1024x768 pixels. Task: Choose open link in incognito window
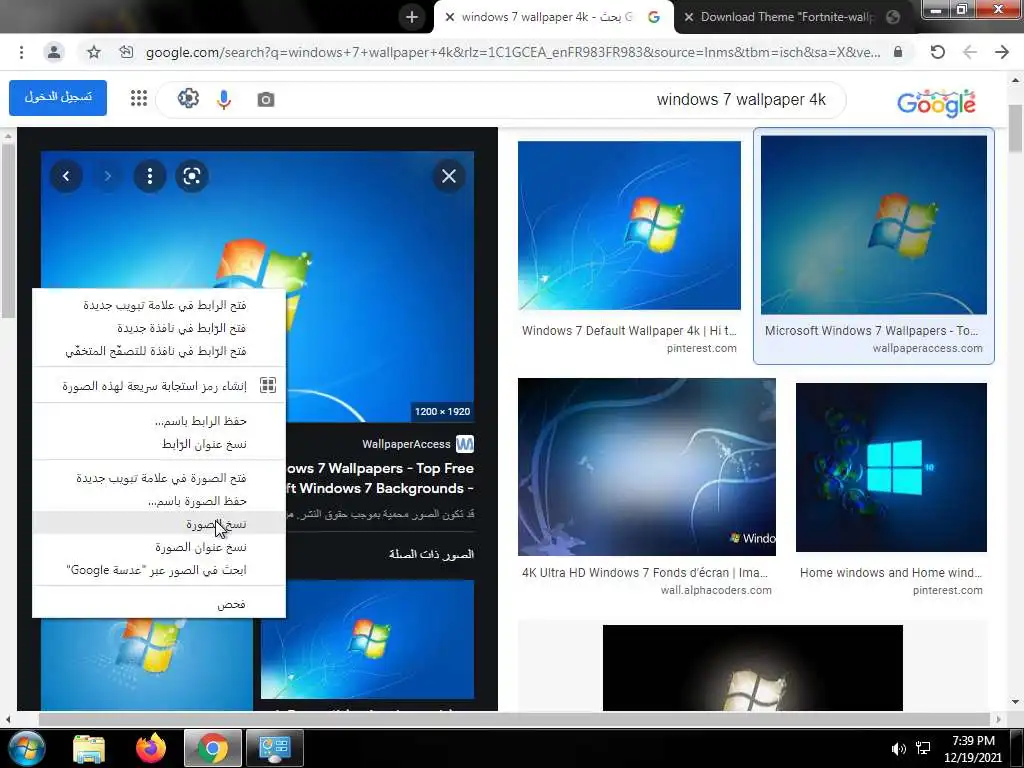(x=159, y=351)
